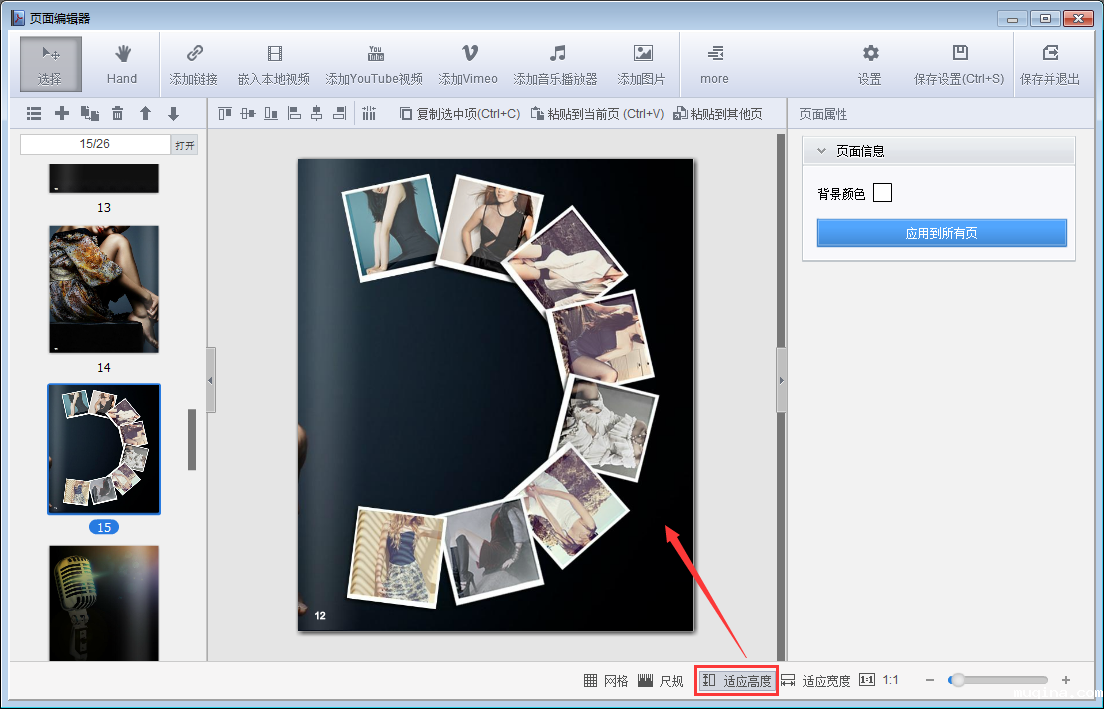This screenshot has width=1104, height=709.
Task: Click 添加YouTube视频 toolbar icon
Action: [x=374, y=63]
